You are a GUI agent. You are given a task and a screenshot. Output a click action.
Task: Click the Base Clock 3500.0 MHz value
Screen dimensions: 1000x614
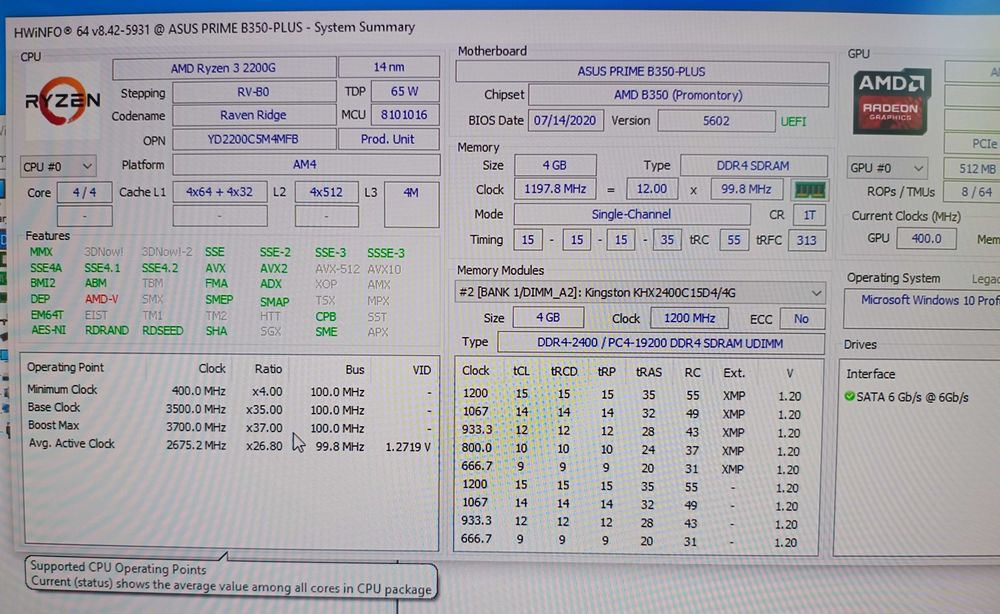196,409
